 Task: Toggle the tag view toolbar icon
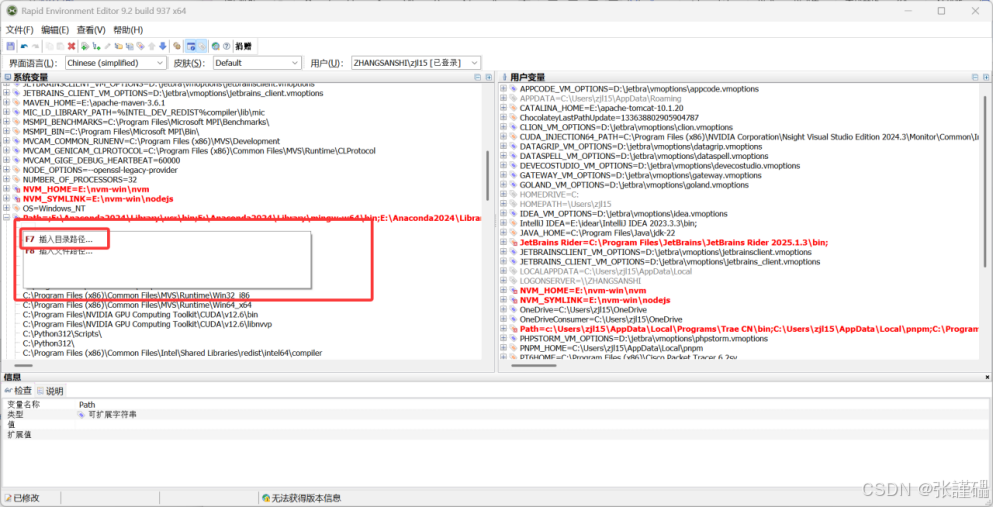point(201,46)
